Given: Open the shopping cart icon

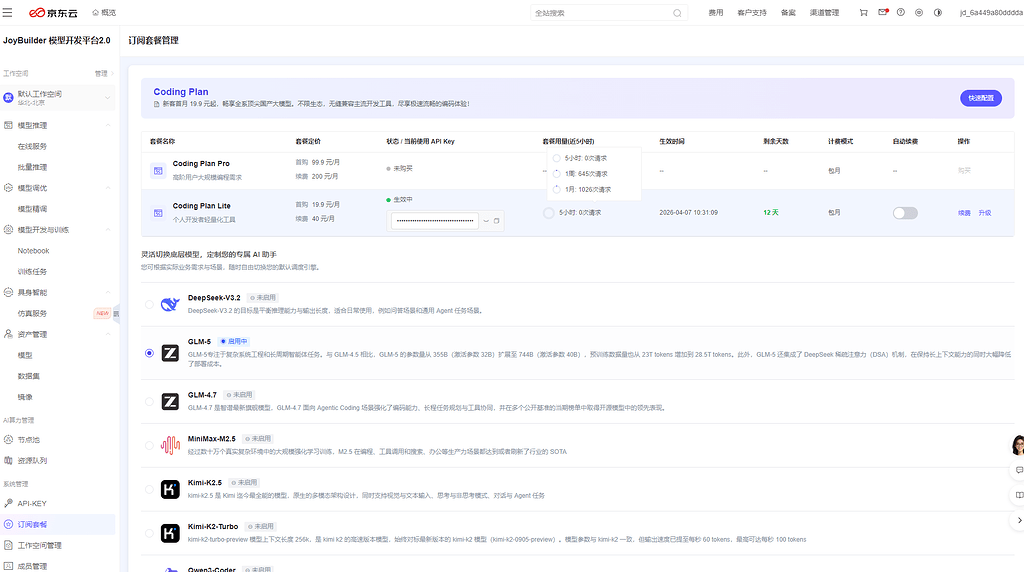Looking at the screenshot, I should pos(863,12).
